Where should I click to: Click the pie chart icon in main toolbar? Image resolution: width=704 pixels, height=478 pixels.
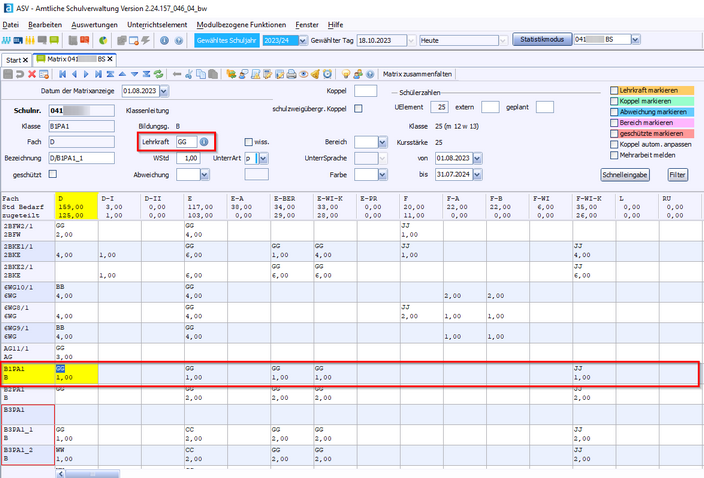click(x=103, y=40)
